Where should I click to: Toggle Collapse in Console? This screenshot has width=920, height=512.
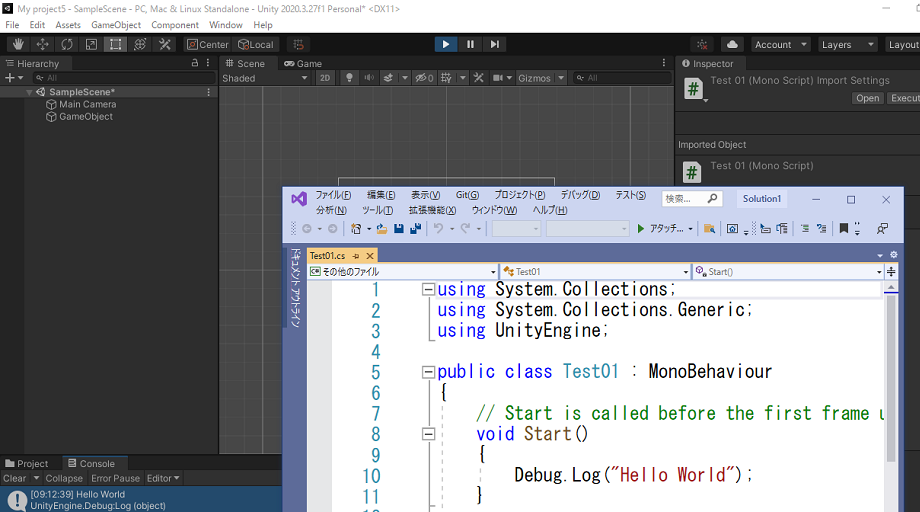[64, 478]
